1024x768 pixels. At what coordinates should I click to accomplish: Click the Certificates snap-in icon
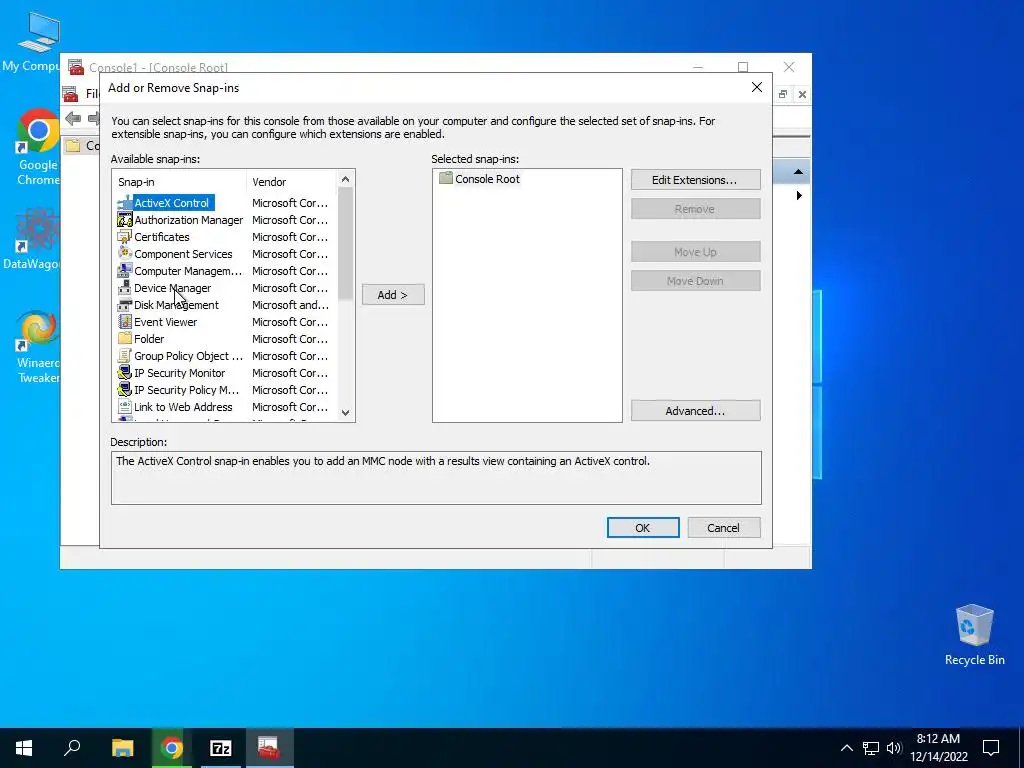(124, 237)
